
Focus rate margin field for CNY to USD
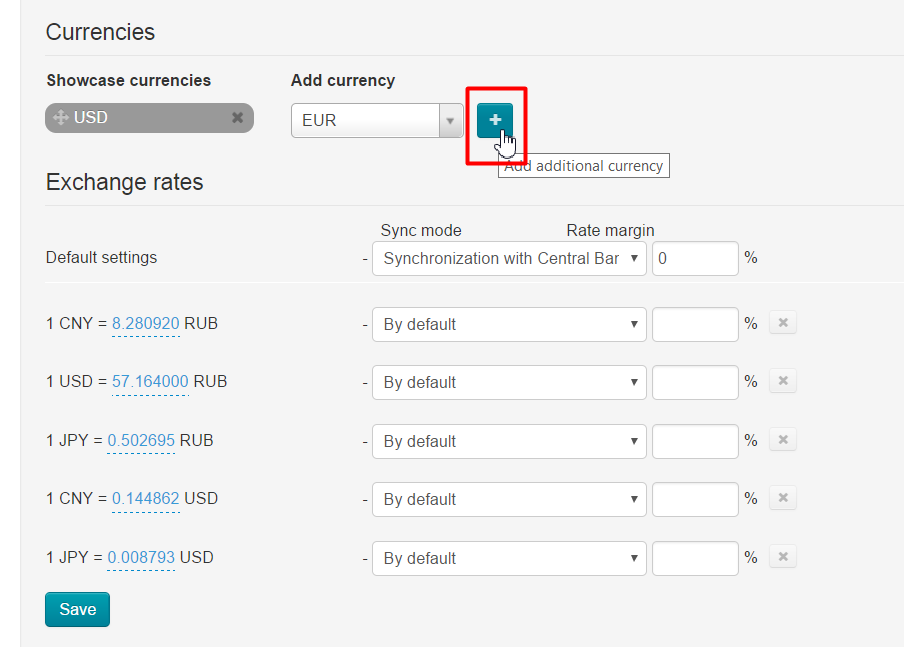coord(695,499)
